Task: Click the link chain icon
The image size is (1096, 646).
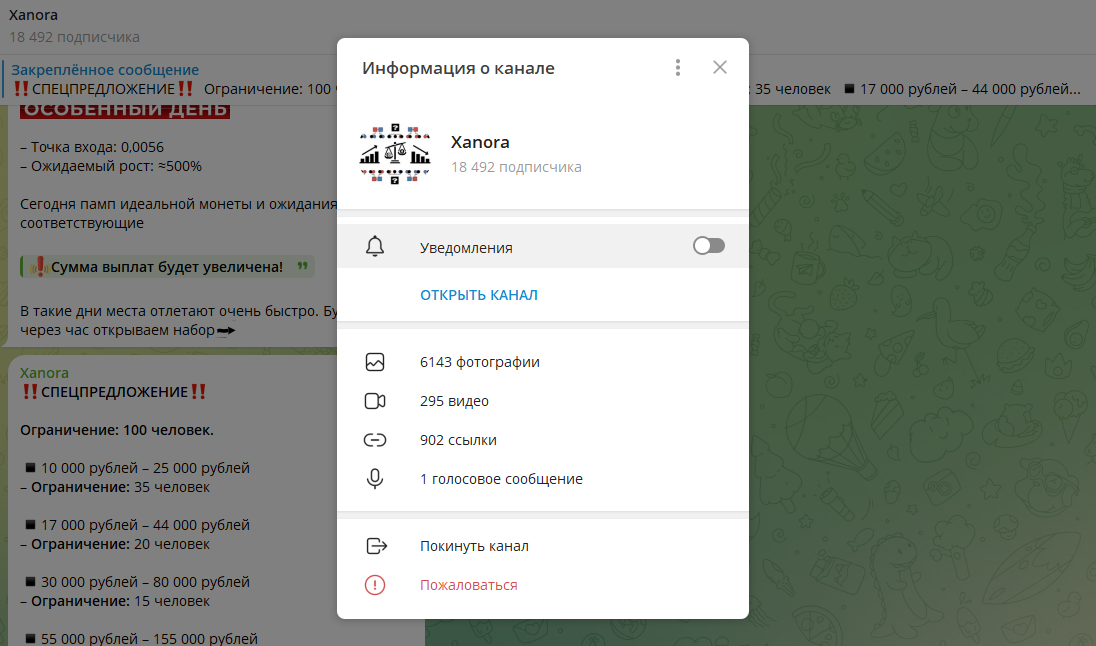Action: pyautogui.click(x=375, y=440)
